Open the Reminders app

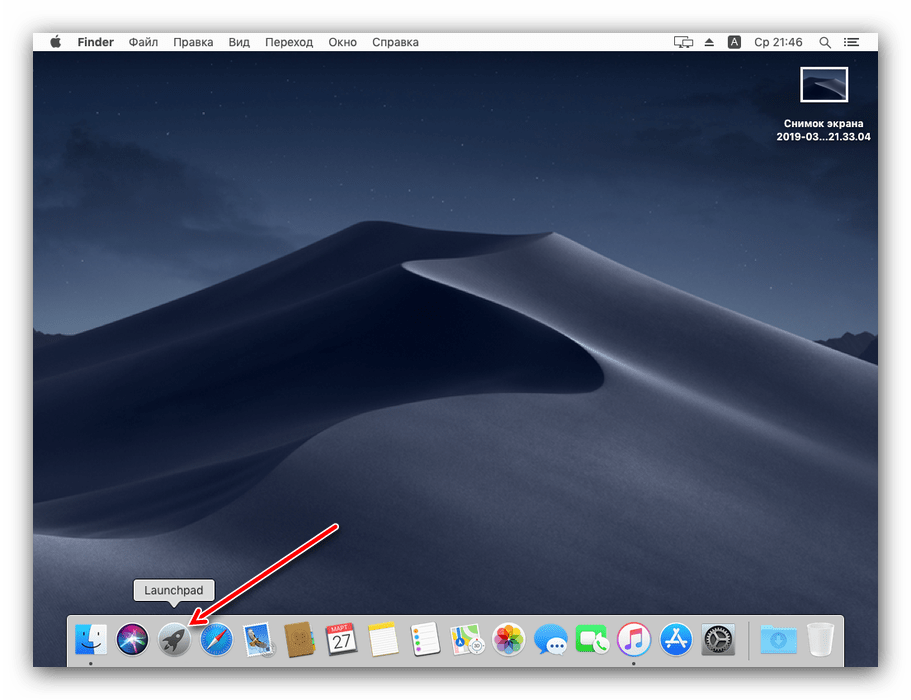coord(425,640)
